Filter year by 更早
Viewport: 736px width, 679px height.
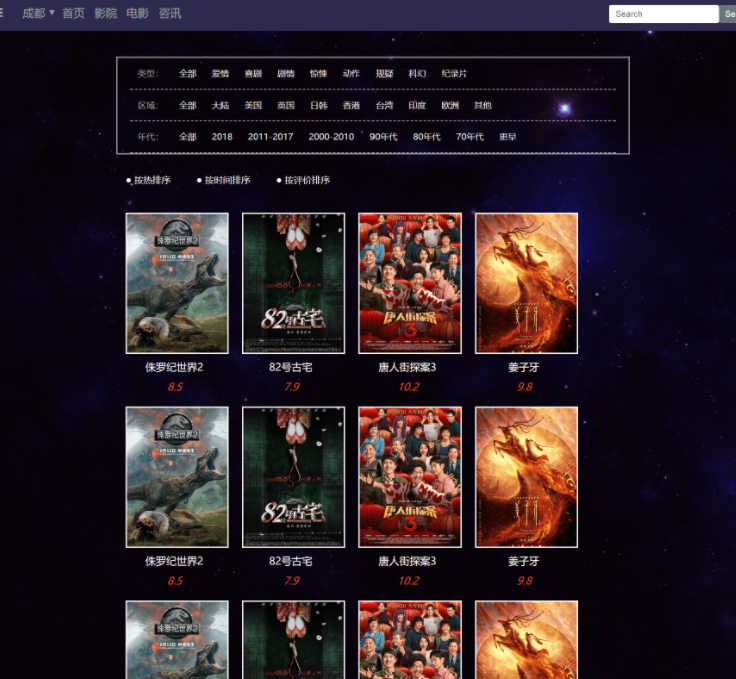point(508,137)
